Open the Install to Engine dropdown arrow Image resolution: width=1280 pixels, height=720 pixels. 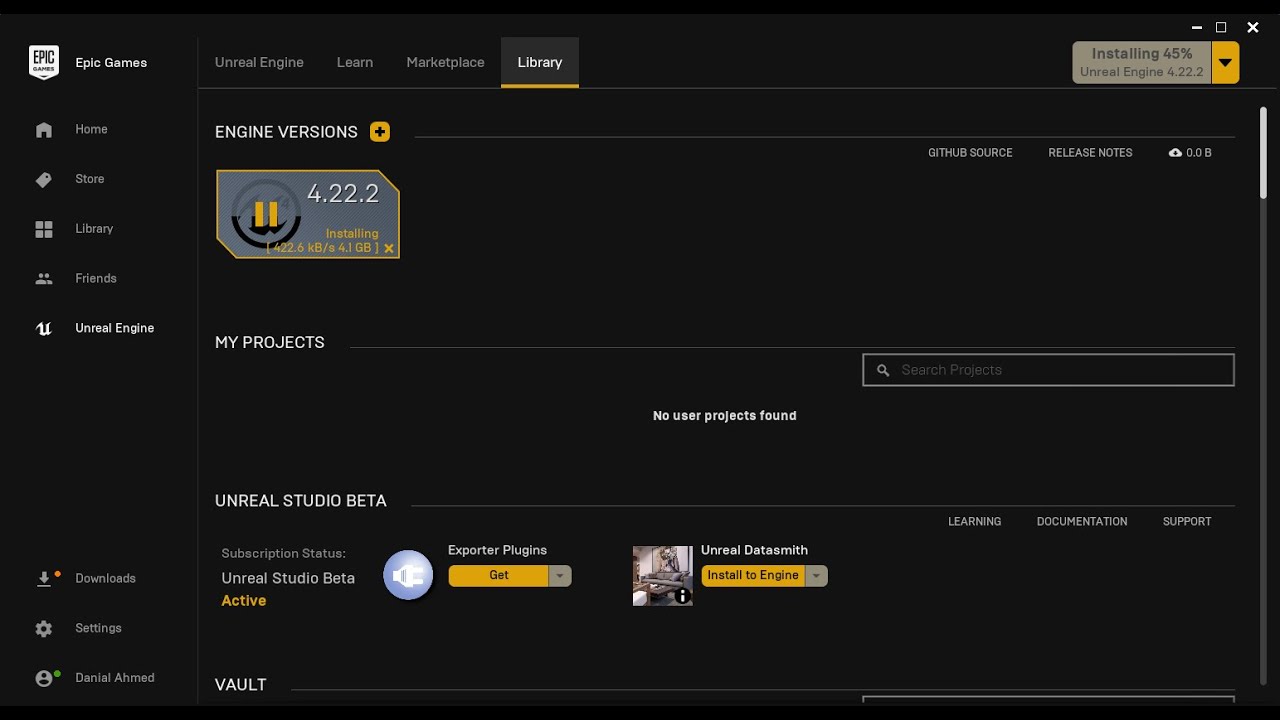tap(817, 576)
